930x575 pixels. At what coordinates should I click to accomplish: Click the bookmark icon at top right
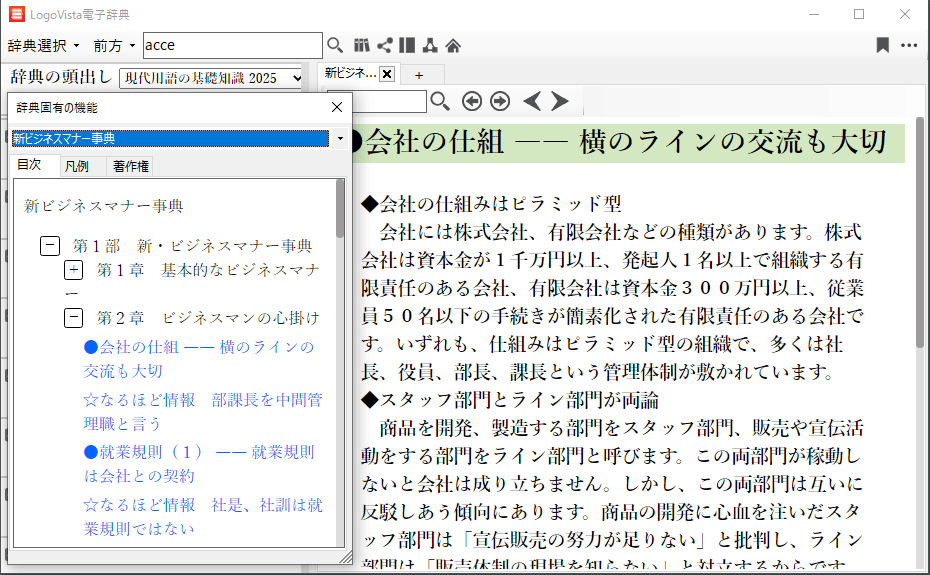click(x=883, y=45)
